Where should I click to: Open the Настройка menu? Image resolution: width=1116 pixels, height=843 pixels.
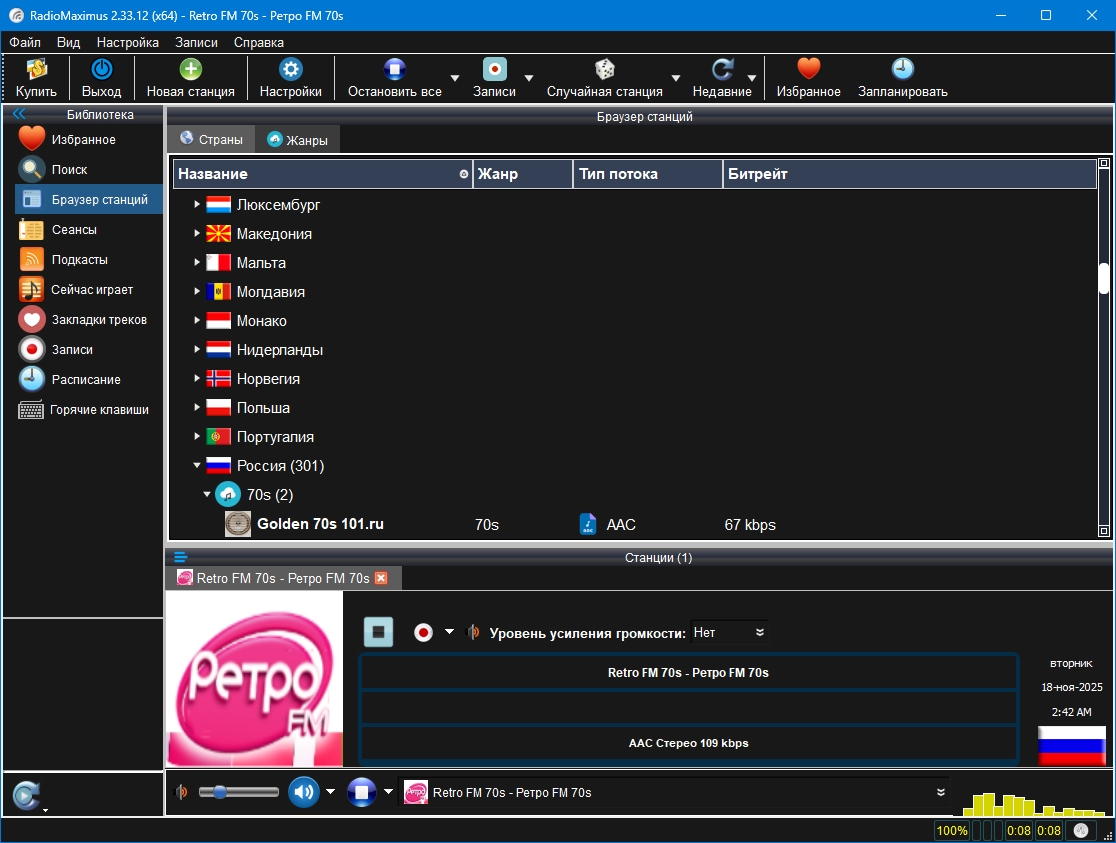(x=127, y=42)
